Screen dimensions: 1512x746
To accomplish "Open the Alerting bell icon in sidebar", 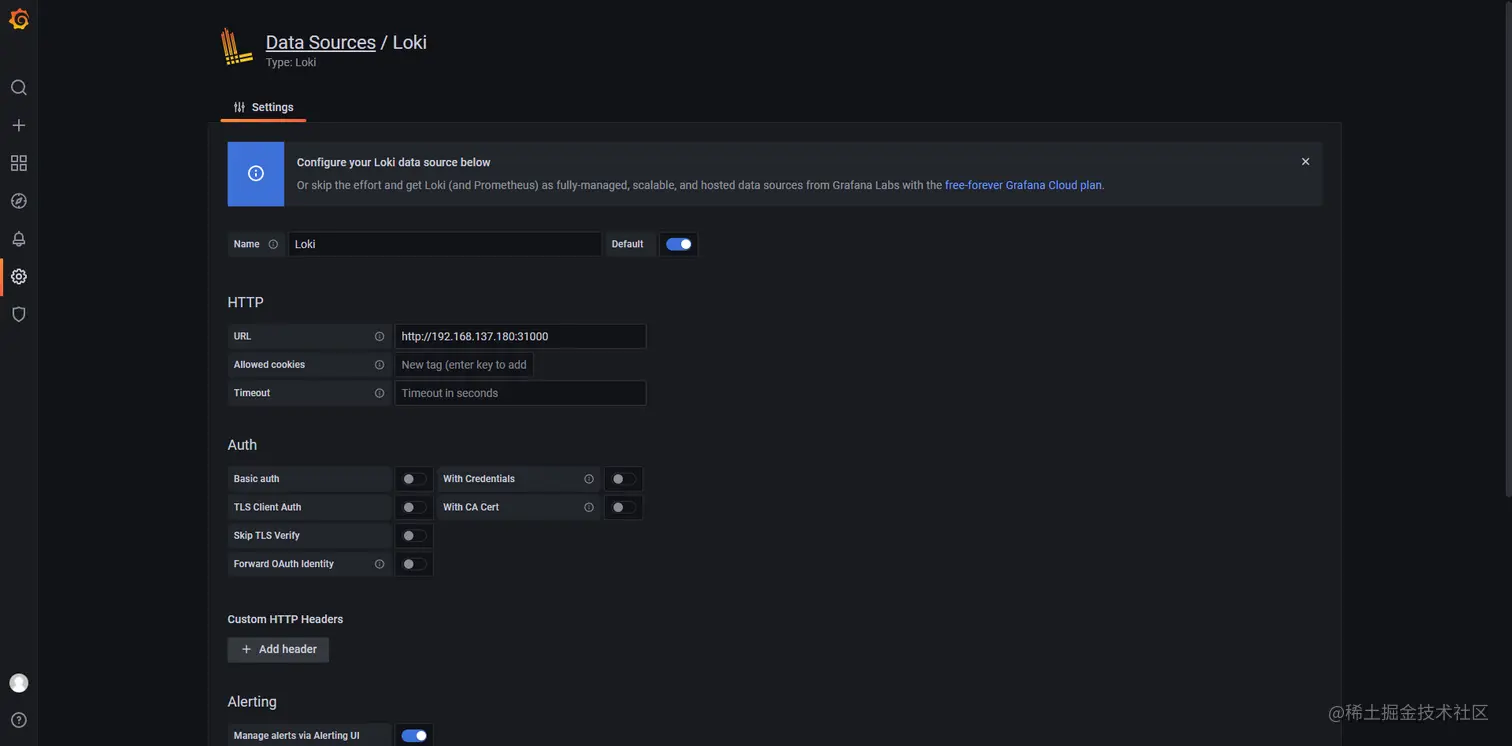I will 18,239.
